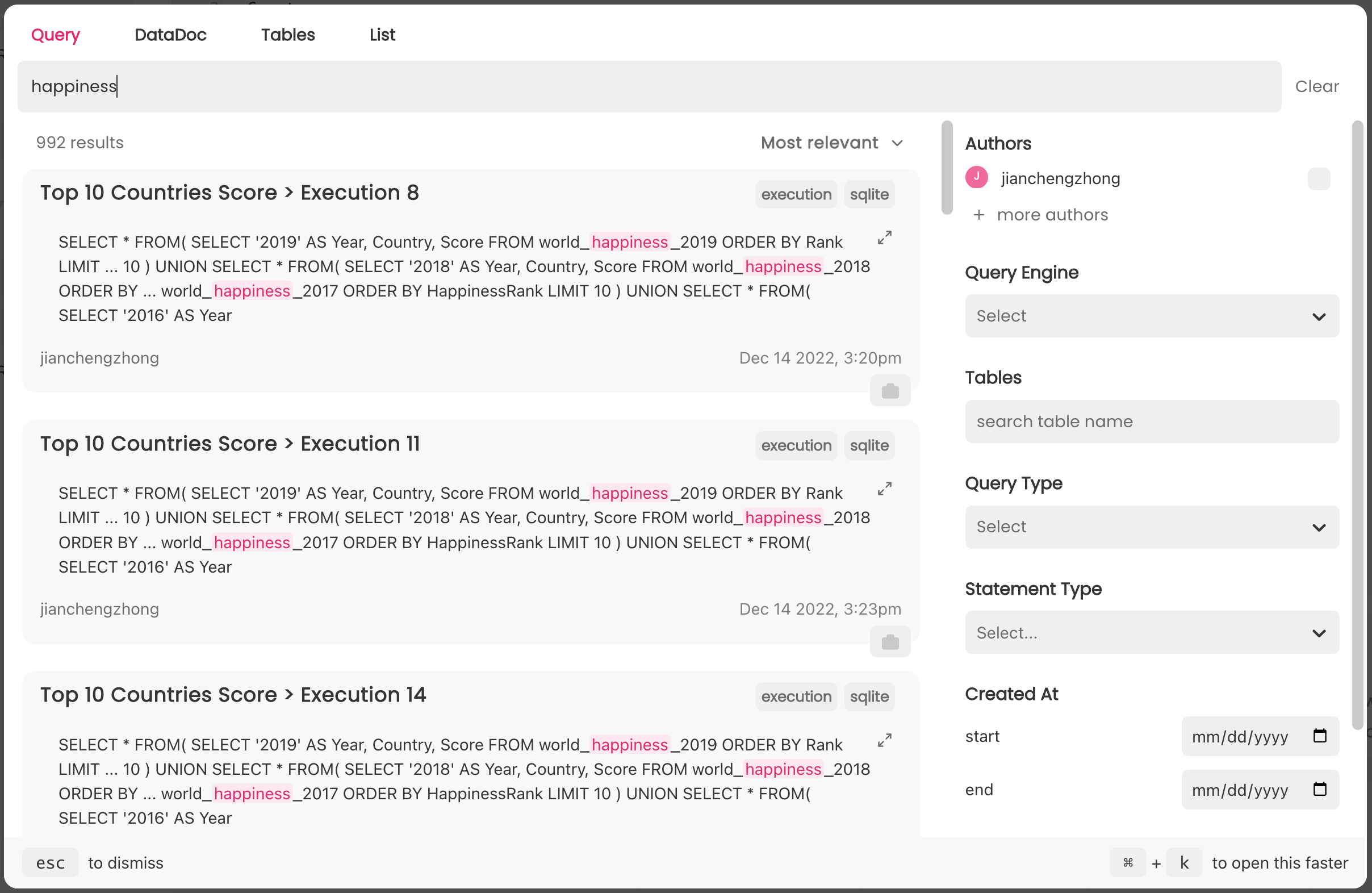
Task: Open the start date calendar picker
Action: [x=1319, y=736]
